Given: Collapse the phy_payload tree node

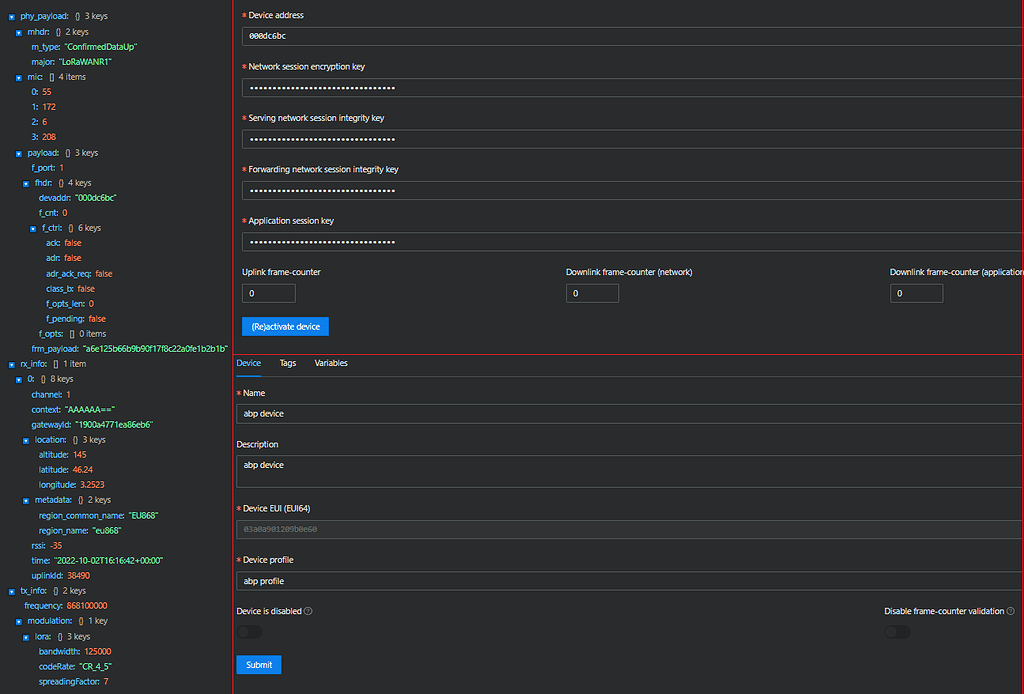Looking at the screenshot, I should 10,16.
